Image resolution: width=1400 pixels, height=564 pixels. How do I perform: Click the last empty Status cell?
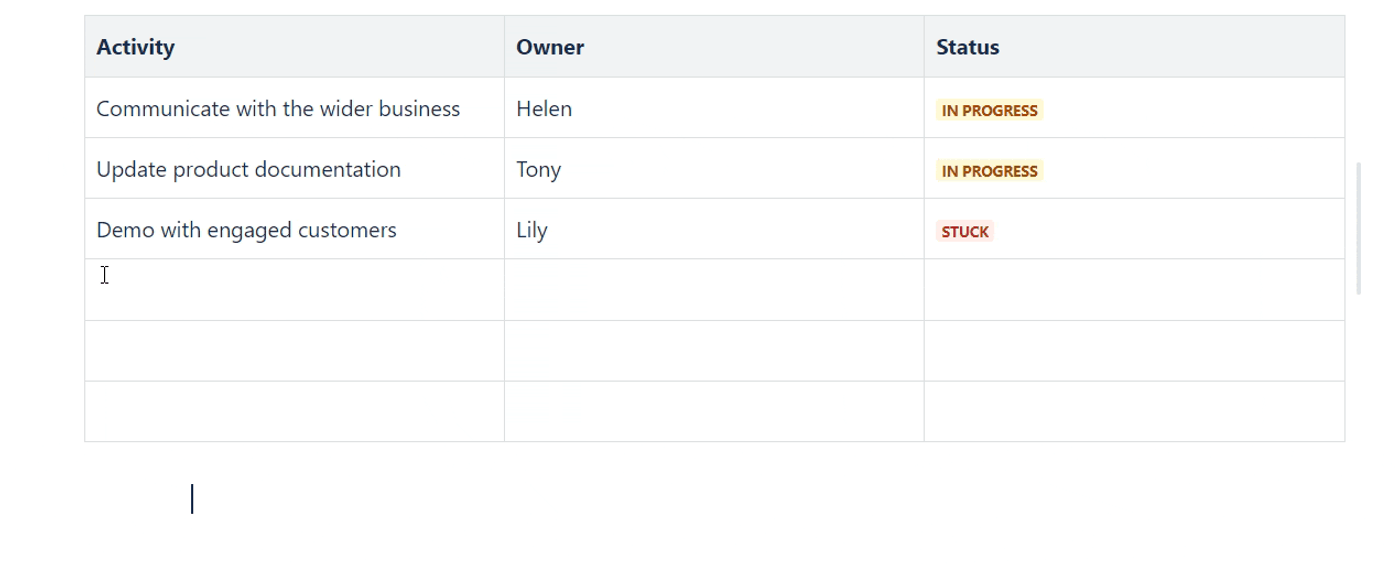click(1134, 411)
